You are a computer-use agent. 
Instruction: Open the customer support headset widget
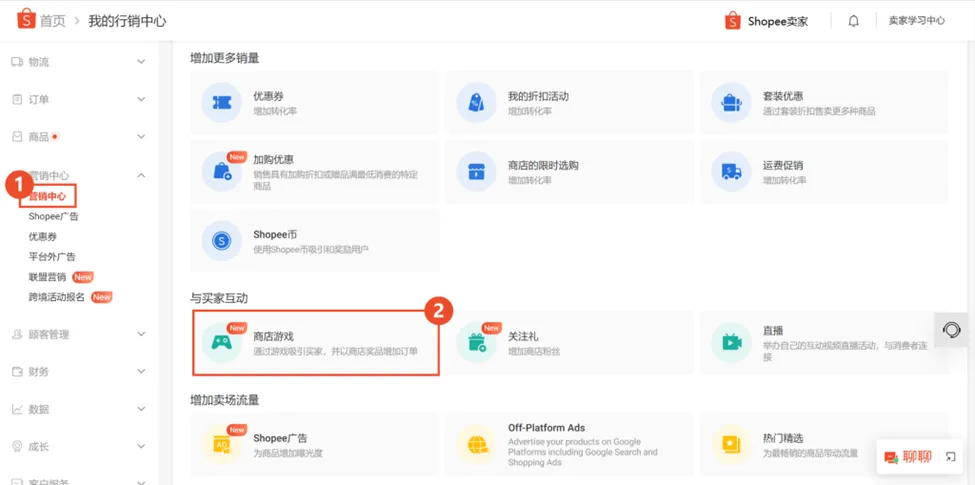[951, 329]
